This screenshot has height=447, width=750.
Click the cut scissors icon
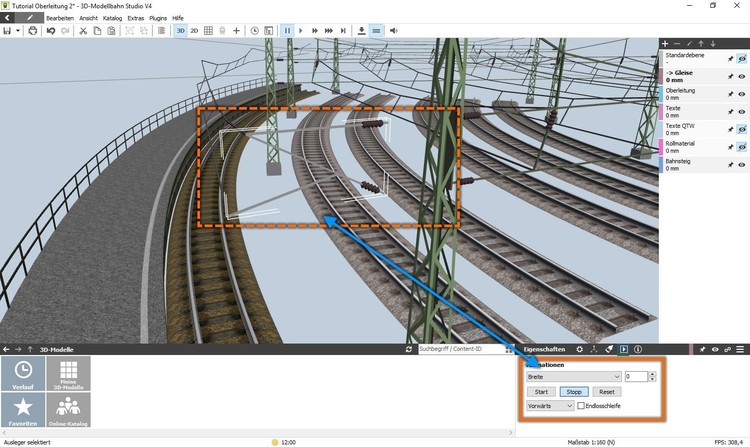(83, 31)
